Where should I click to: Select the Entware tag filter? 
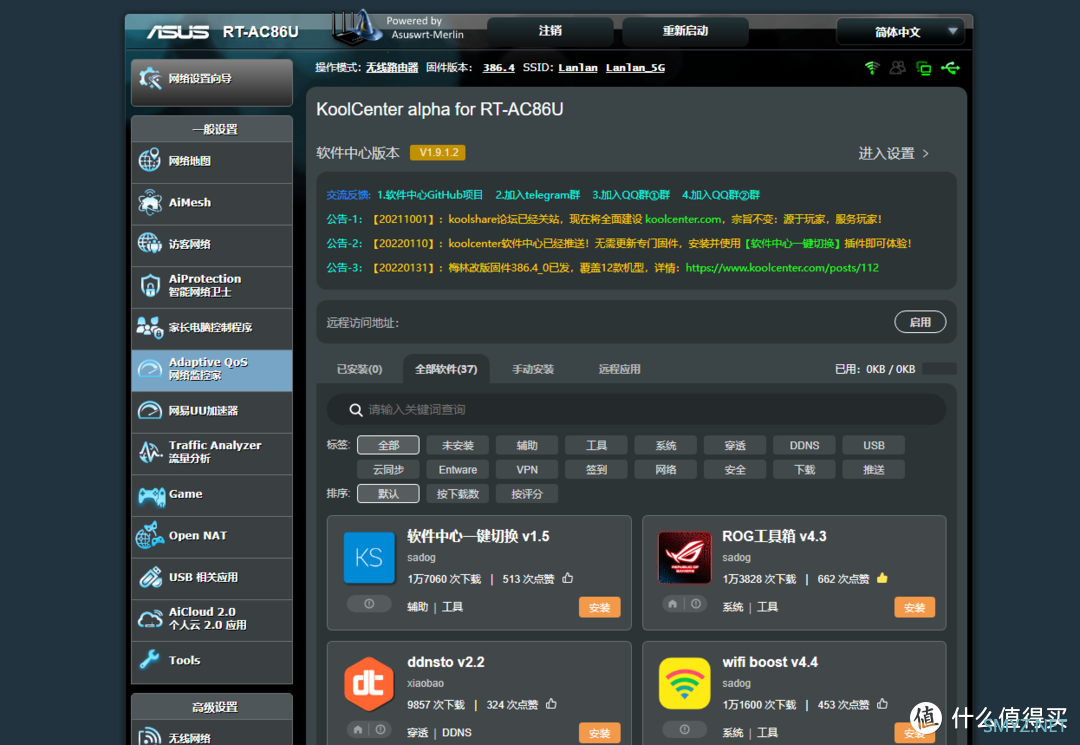(457, 470)
